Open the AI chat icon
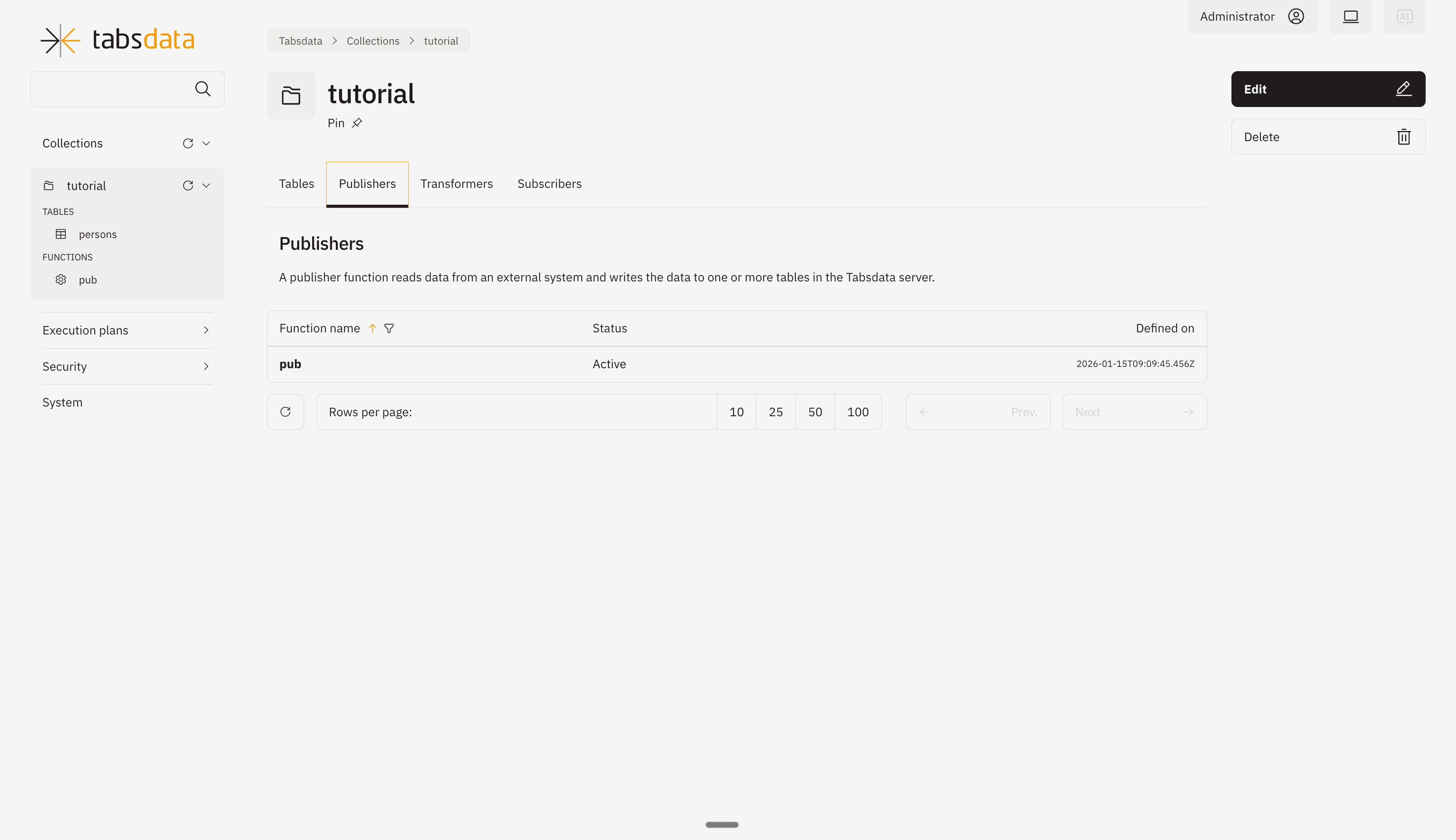 tap(1404, 16)
